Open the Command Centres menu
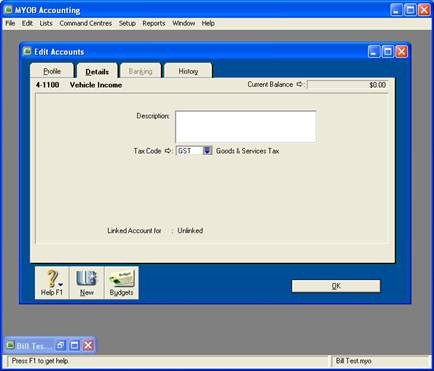 tap(85, 23)
